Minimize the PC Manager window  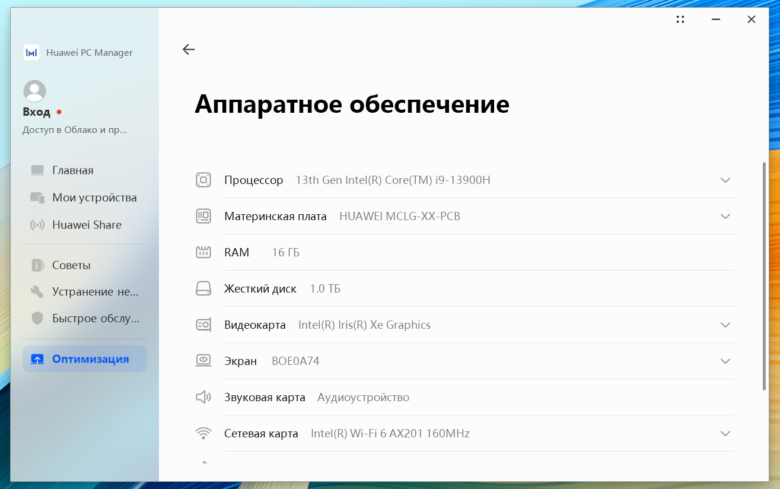click(x=716, y=19)
